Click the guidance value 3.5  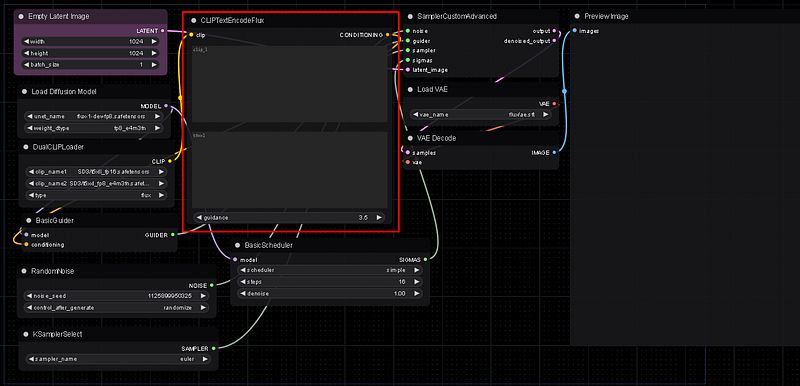pos(363,217)
